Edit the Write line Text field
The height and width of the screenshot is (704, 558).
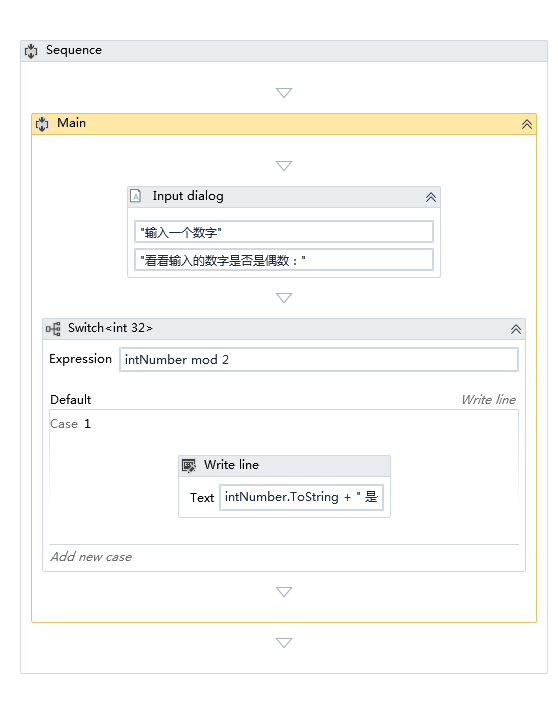[301, 497]
